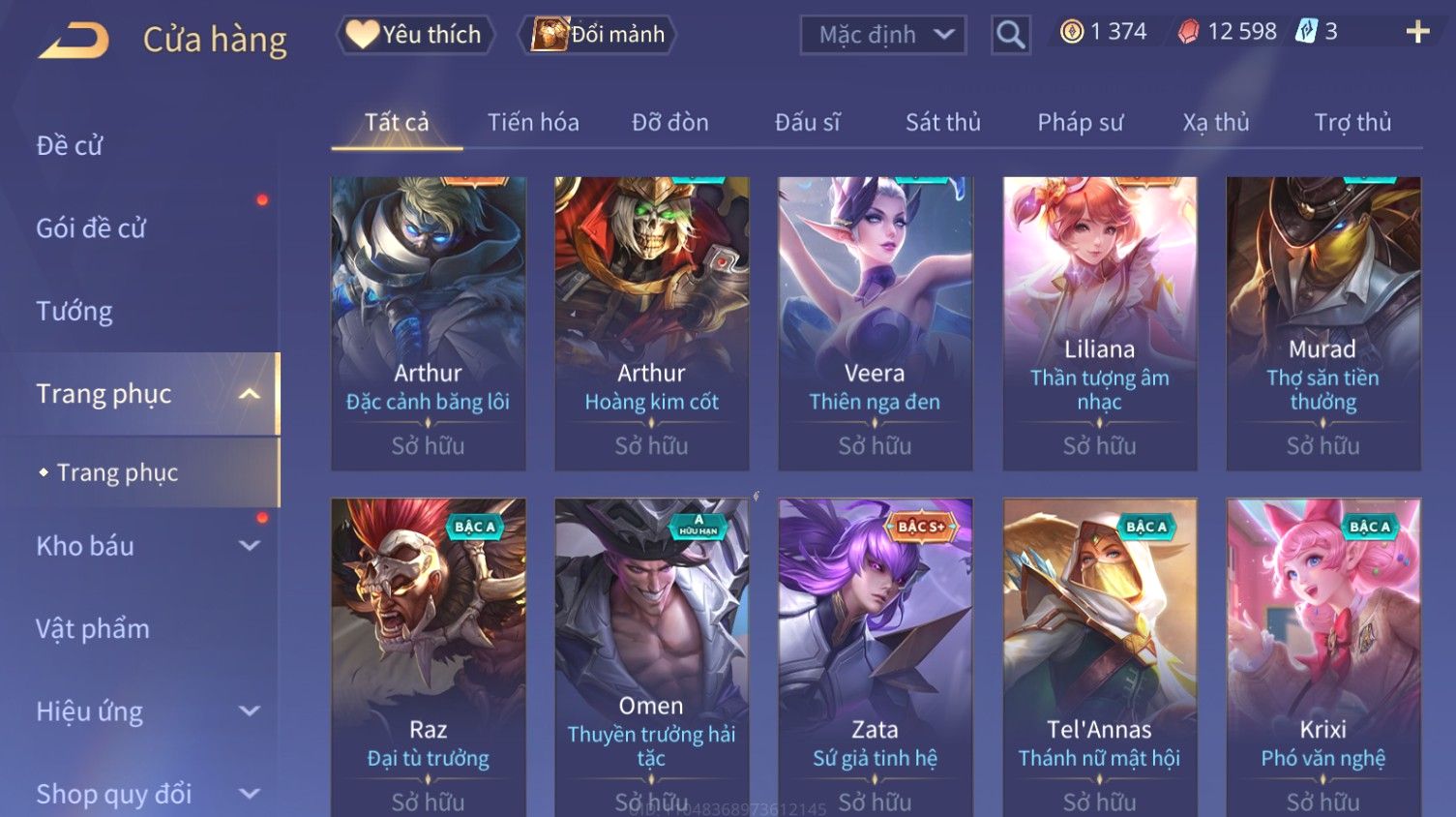
Task: Tap the red ruby currency icon
Action: pyautogui.click(x=1188, y=32)
